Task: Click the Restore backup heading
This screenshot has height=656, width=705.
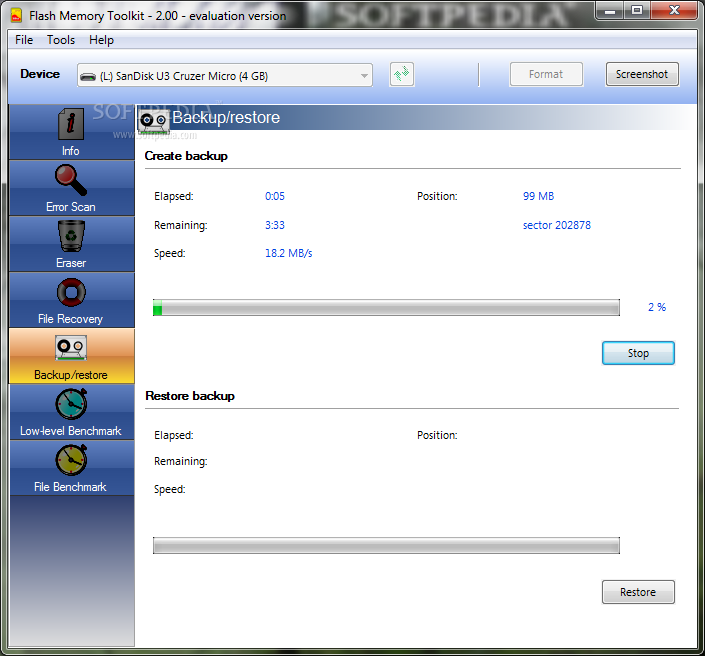Action: tap(190, 396)
